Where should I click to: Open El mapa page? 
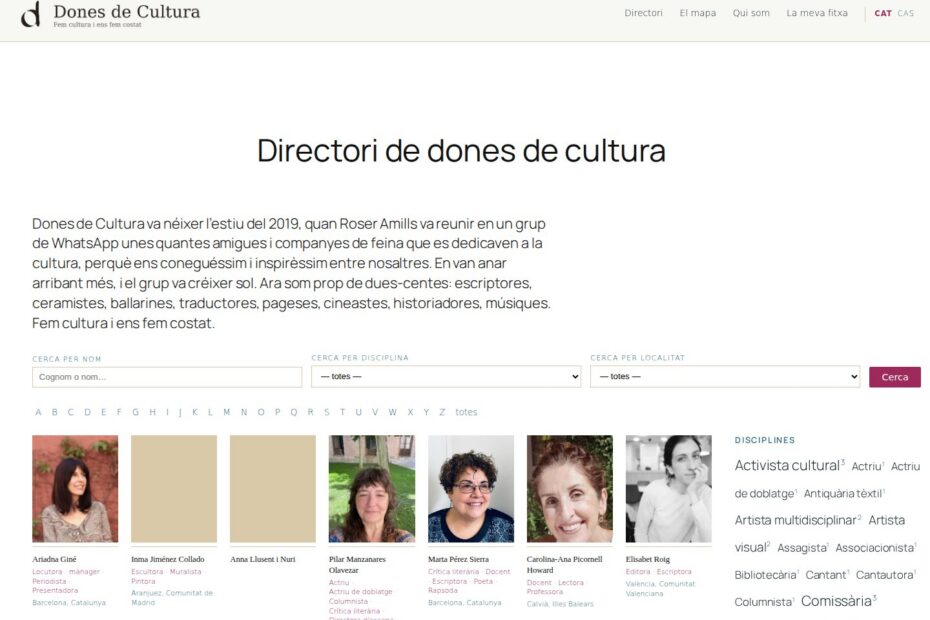[x=698, y=13]
